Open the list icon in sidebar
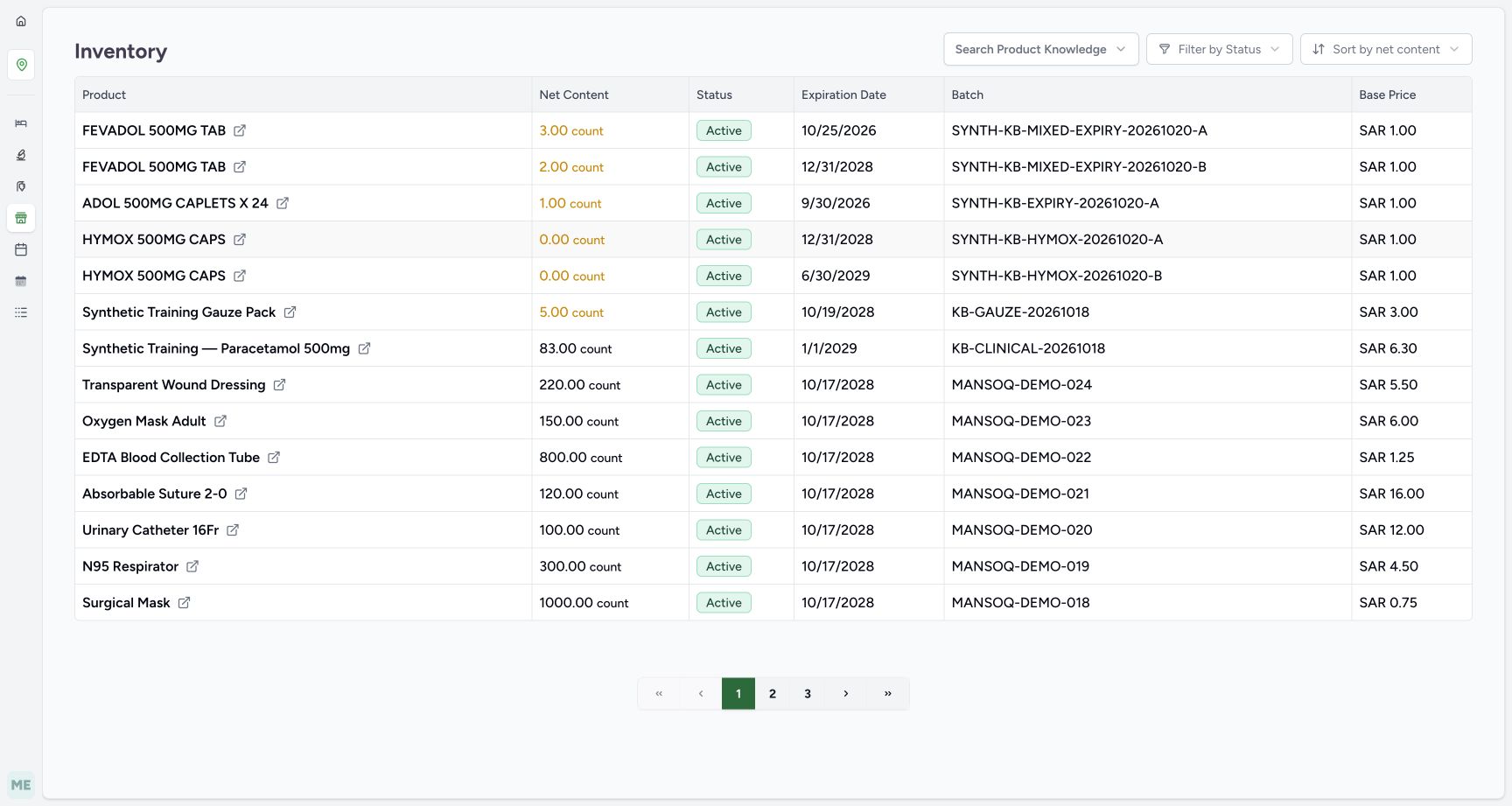Viewport: 1512px width, 806px height. click(x=21, y=312)
